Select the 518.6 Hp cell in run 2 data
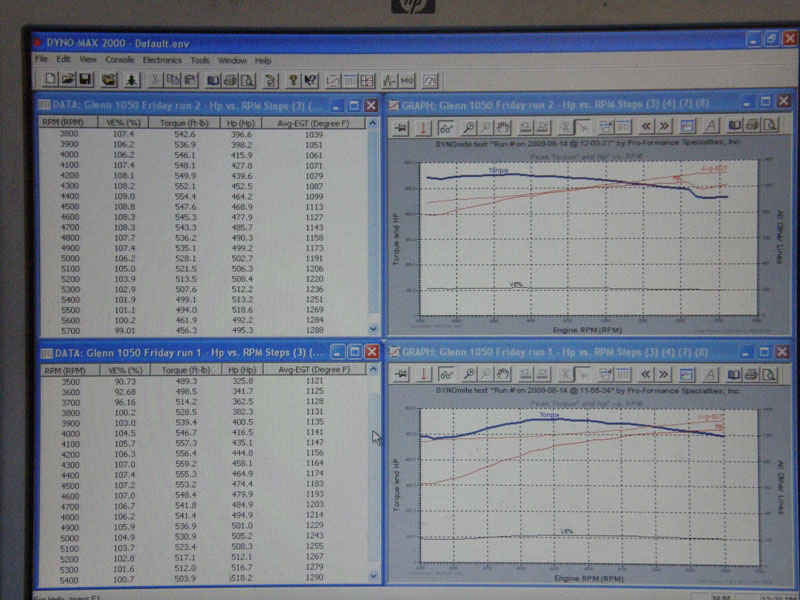The width and height of the screenshot is (800, 600). point(241,310)
